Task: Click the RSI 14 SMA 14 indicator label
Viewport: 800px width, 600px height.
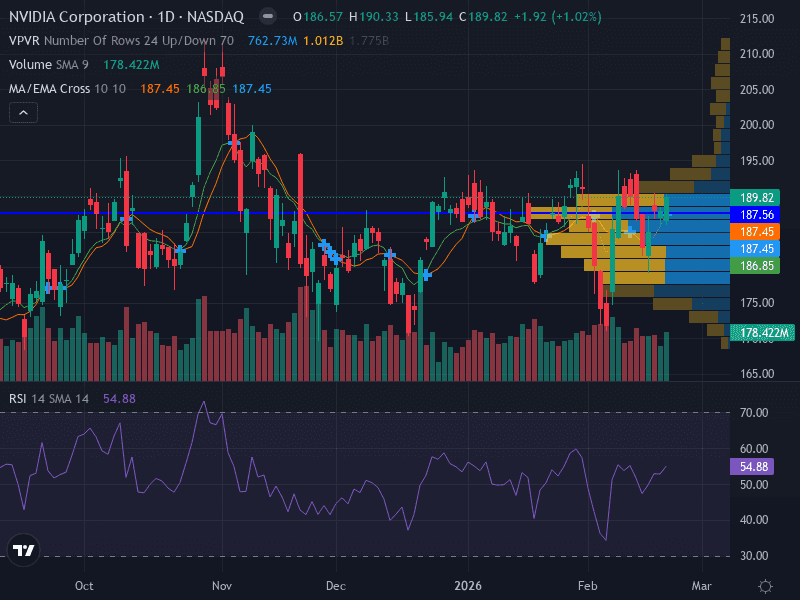Action: click(48, 398)
